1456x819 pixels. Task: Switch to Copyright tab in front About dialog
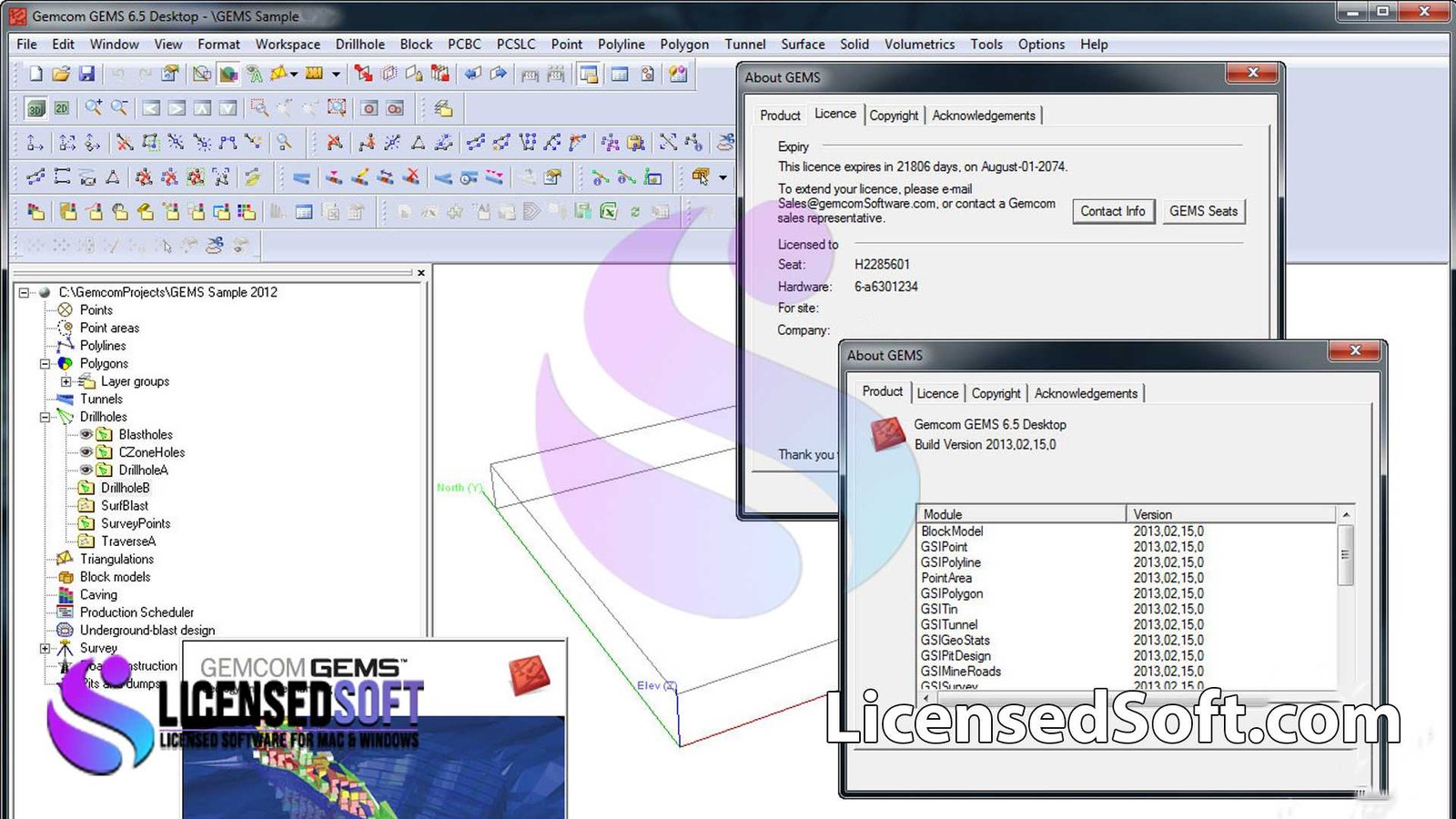[996, 393]
